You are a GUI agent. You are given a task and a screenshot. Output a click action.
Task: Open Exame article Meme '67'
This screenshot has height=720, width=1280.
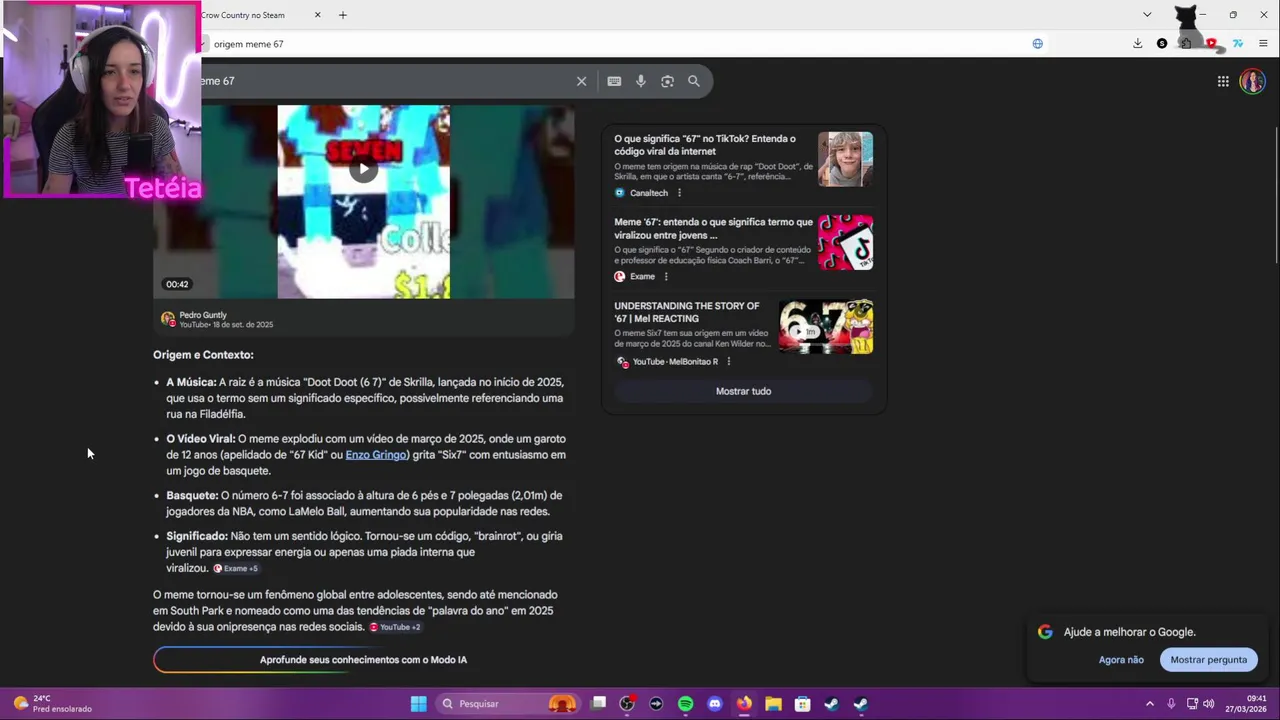coord(713,229)
